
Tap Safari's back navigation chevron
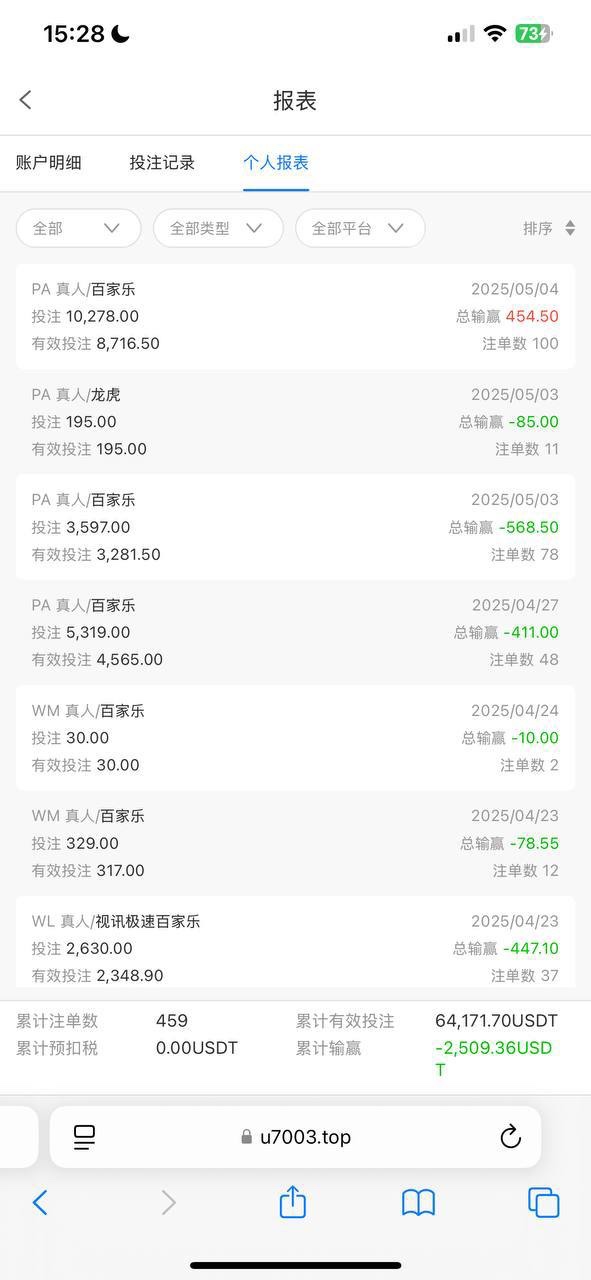[x=40, y=1204]
